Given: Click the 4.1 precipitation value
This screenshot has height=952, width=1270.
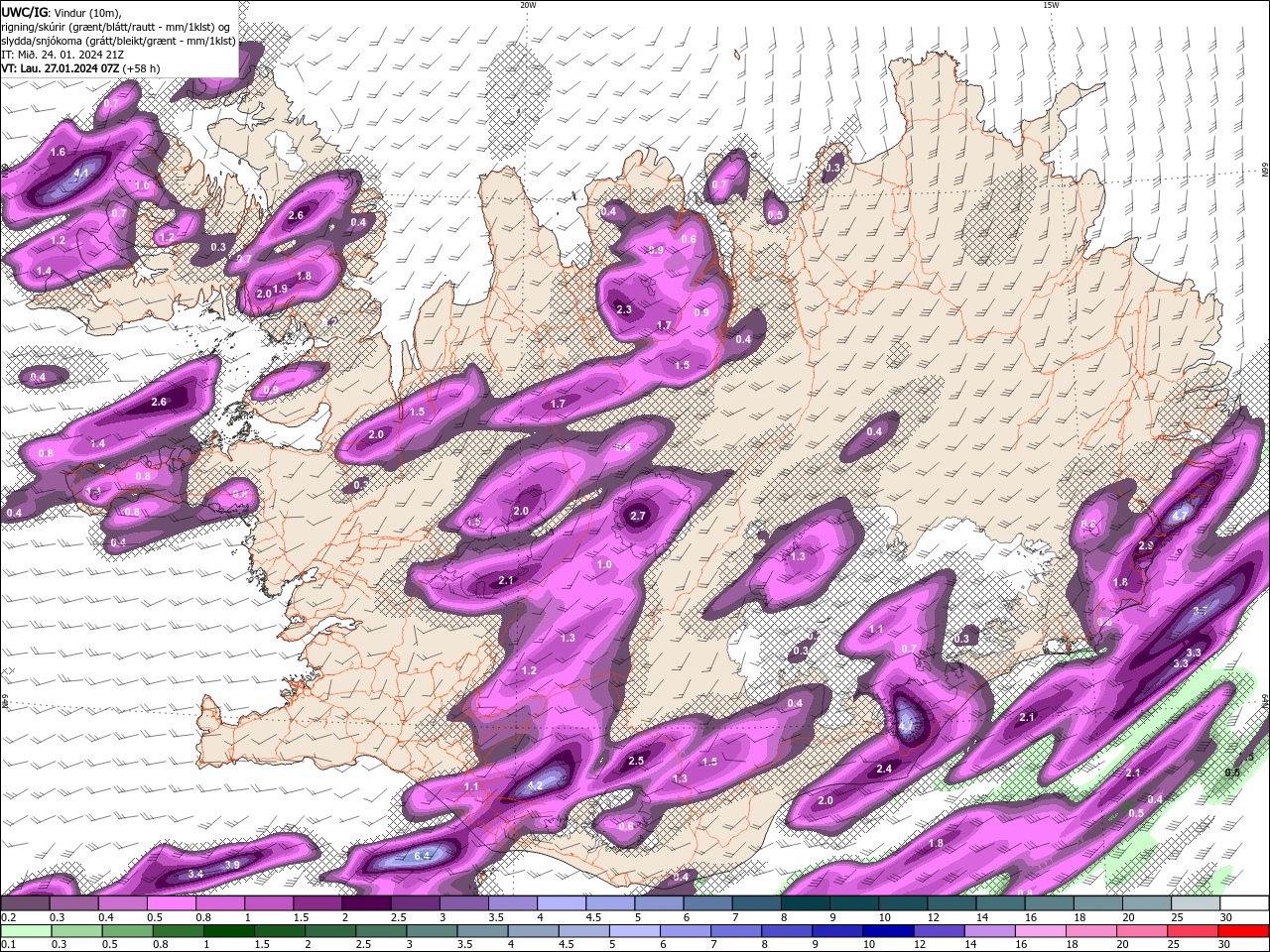Looking at the screenshot, I should 82,173.
